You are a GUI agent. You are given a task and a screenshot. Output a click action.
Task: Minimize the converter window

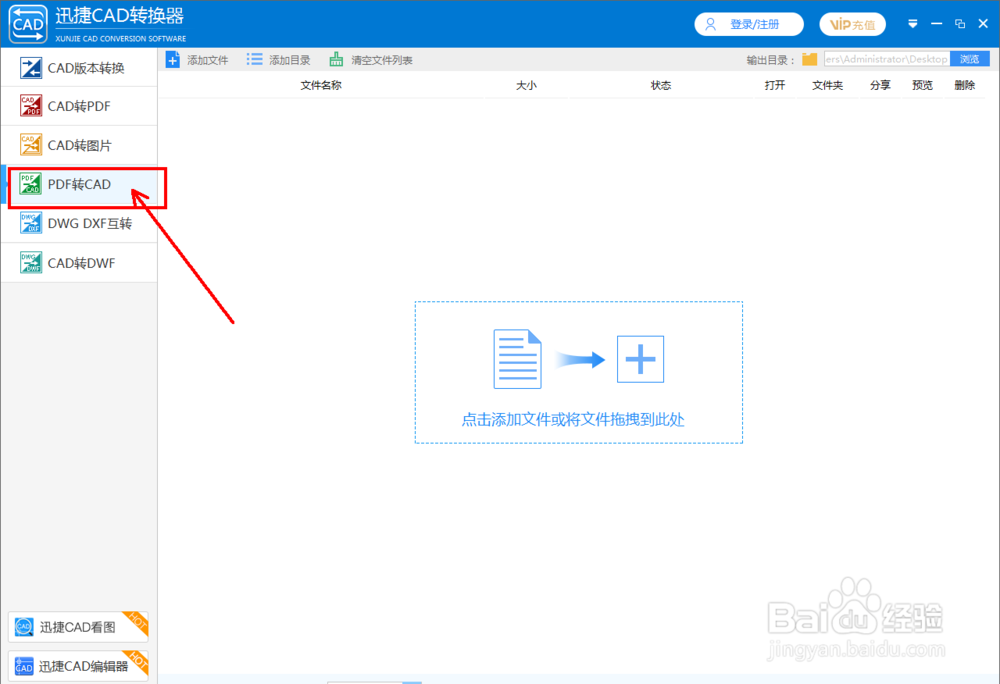click(x=936, y=24)
